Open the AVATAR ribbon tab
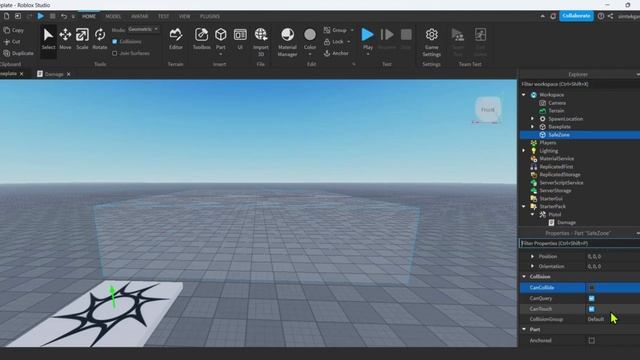This screenshot has height=360, width=640. [x=140, y=16]
